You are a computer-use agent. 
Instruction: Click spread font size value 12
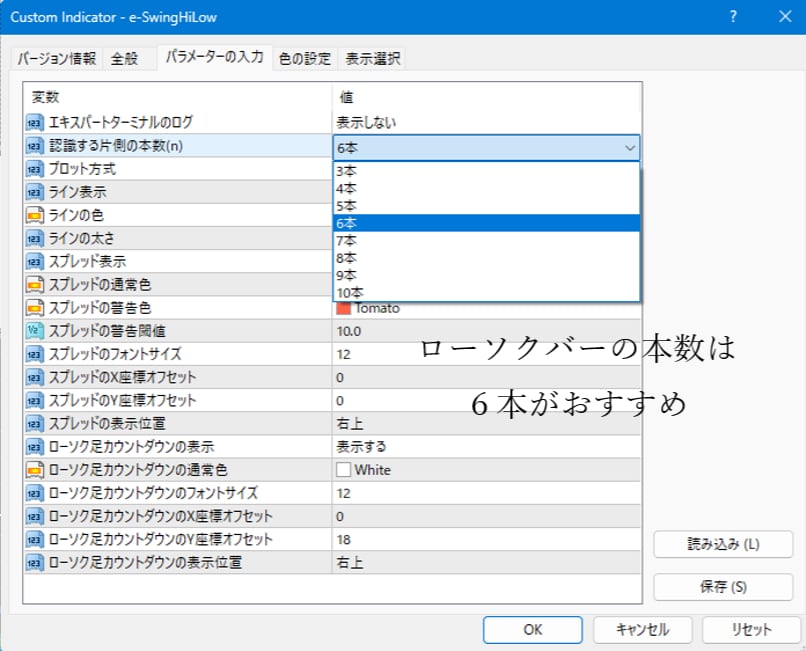343,354
